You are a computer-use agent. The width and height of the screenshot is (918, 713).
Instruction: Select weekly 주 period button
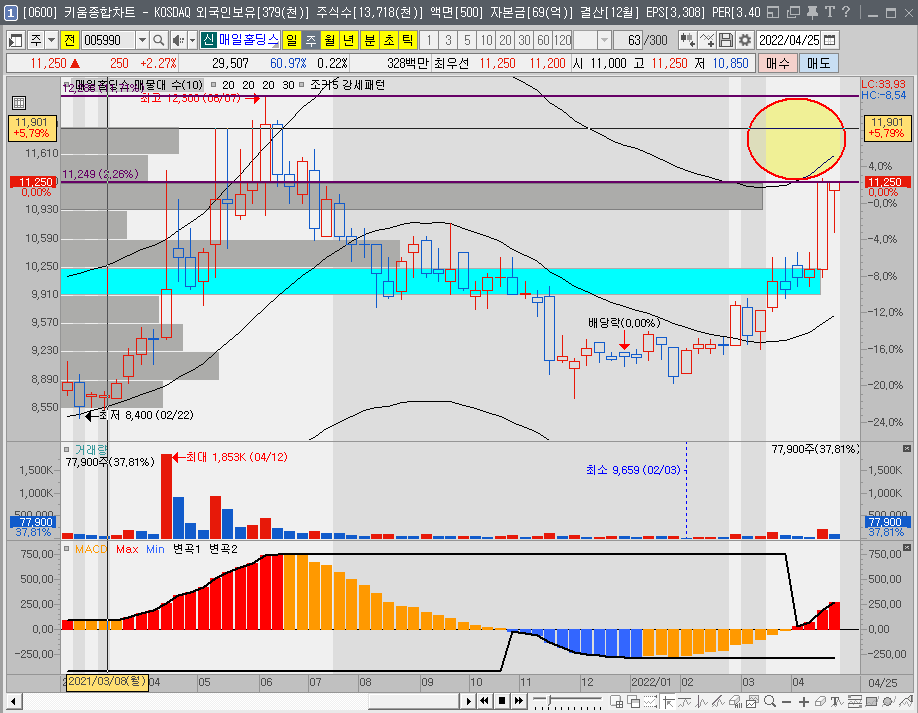[x=310, y=40]
